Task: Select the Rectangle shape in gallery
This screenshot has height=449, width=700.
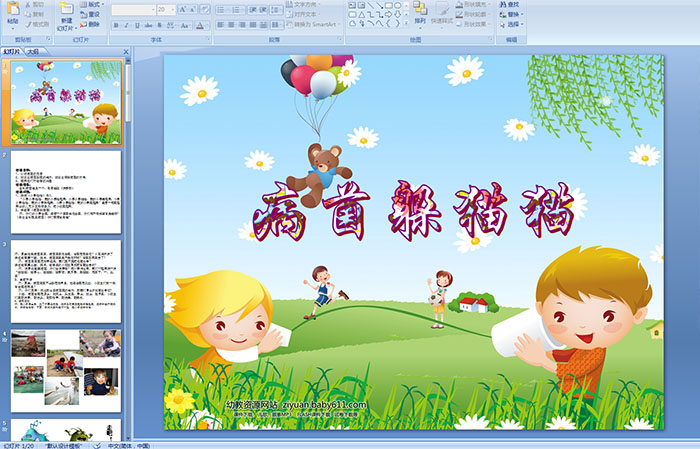Action: tap(389, 5)
